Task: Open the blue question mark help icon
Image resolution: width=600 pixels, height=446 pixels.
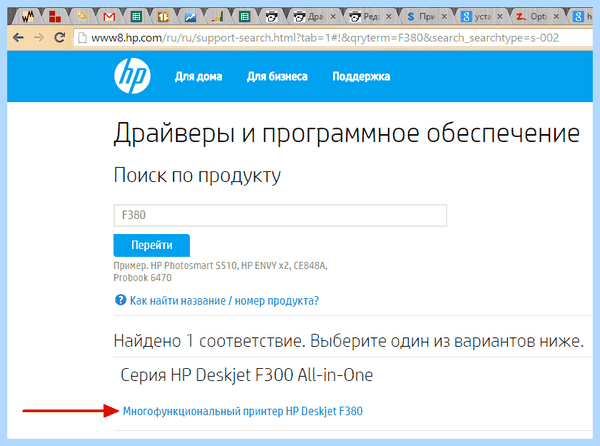Action: click(121, 300)
